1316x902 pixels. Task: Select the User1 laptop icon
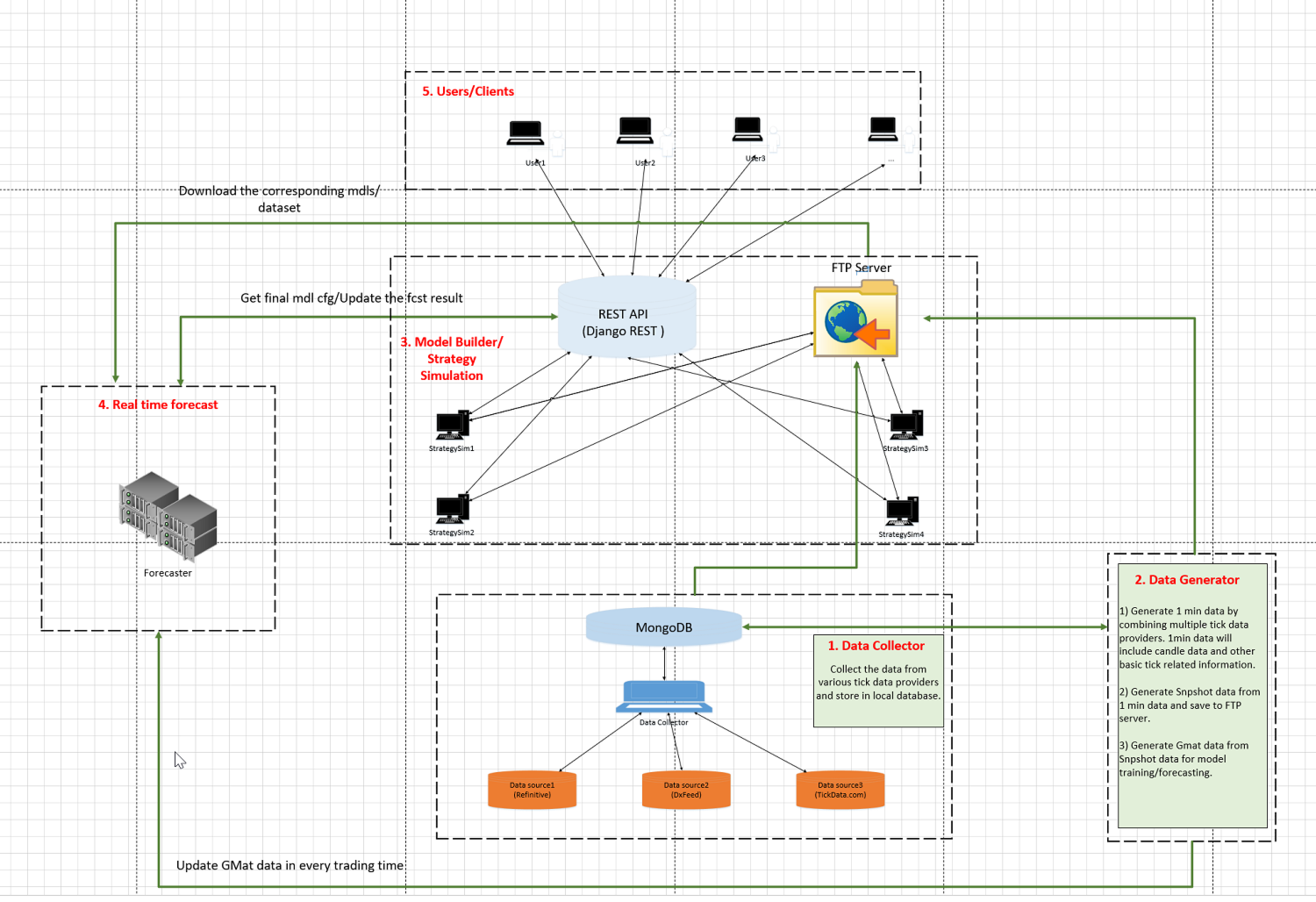click(526, 133)
